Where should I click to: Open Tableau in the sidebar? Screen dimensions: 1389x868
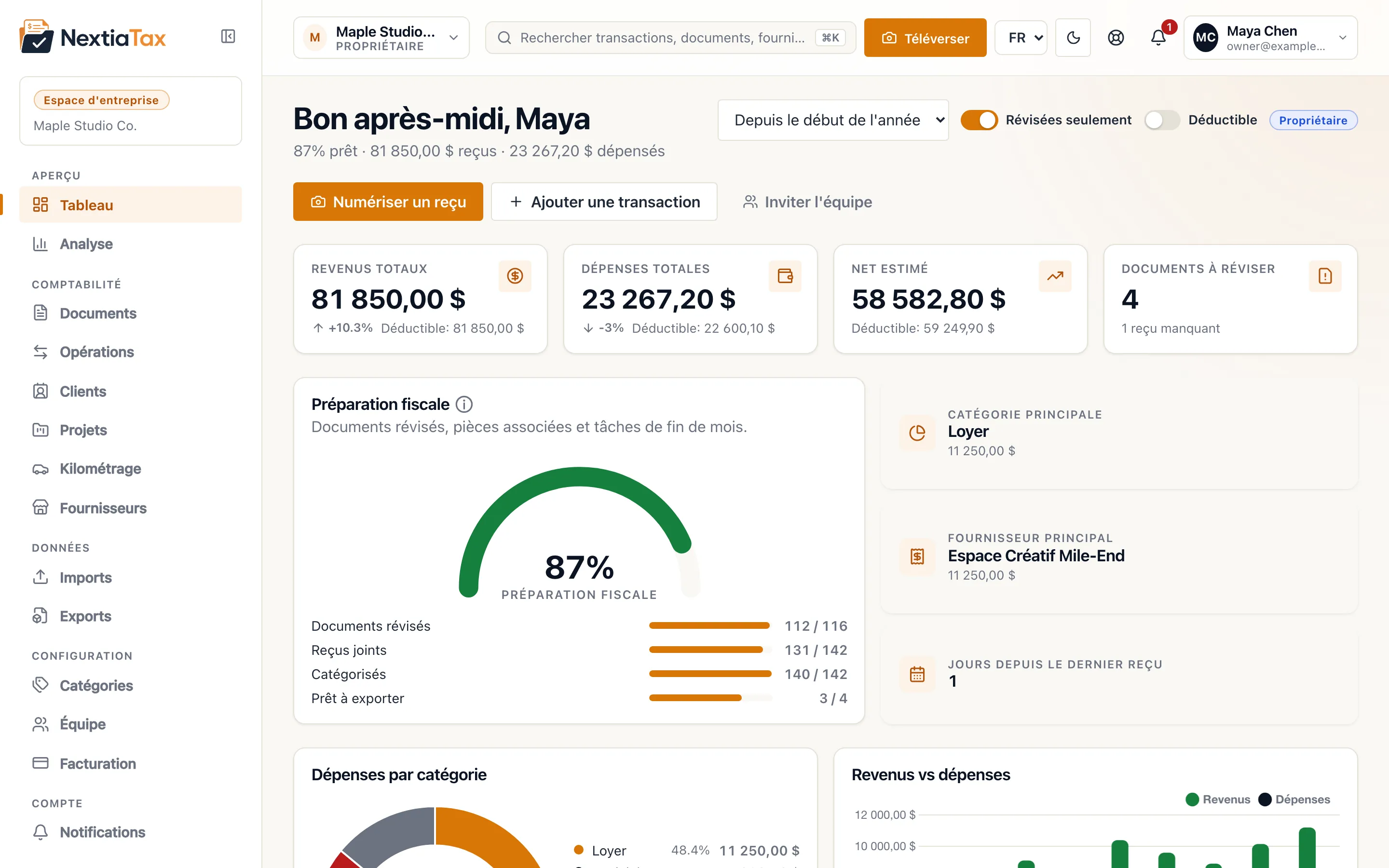coord(130,205)
